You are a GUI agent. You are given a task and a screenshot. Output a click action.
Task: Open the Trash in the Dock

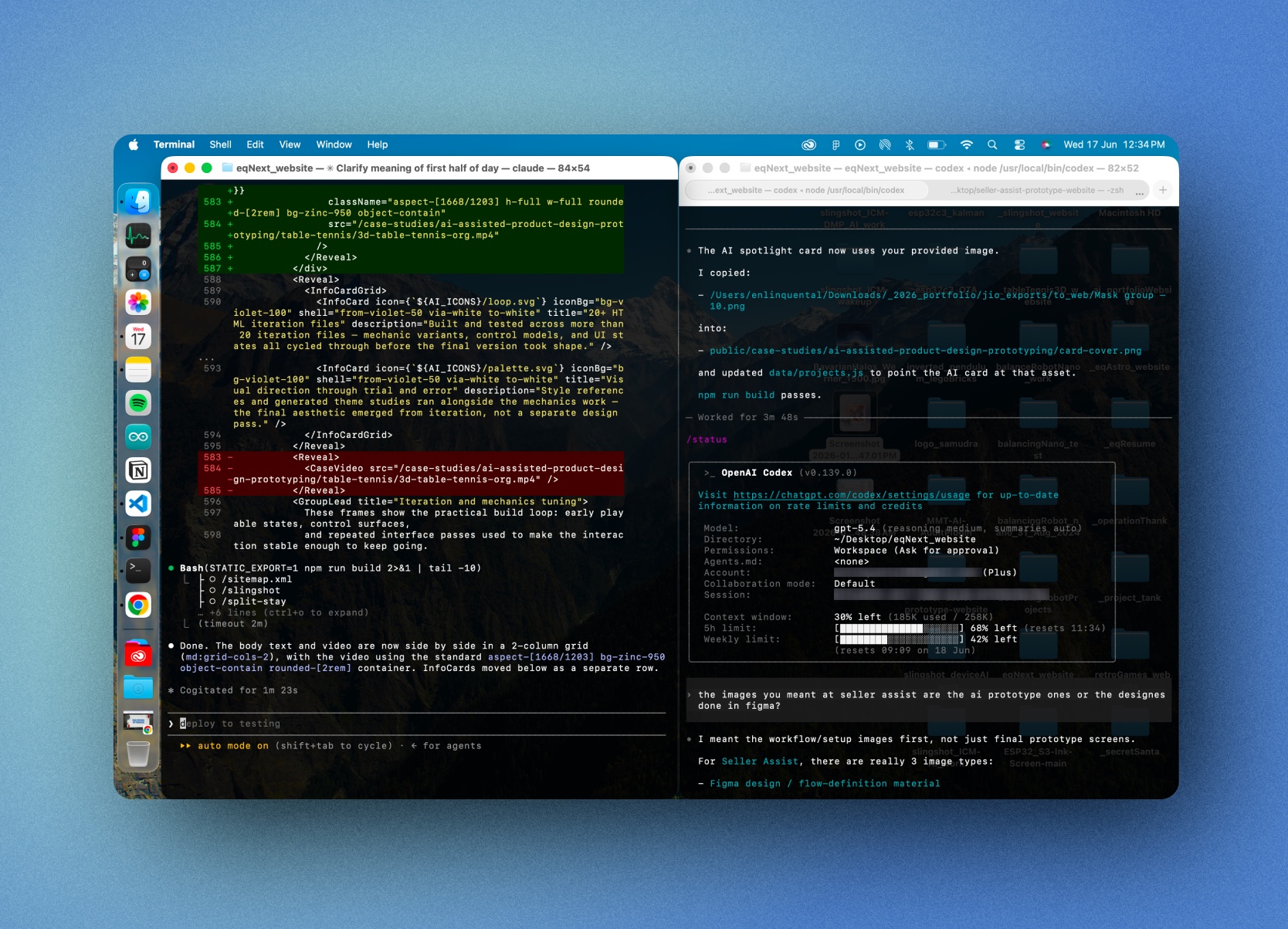pos(138,754)
